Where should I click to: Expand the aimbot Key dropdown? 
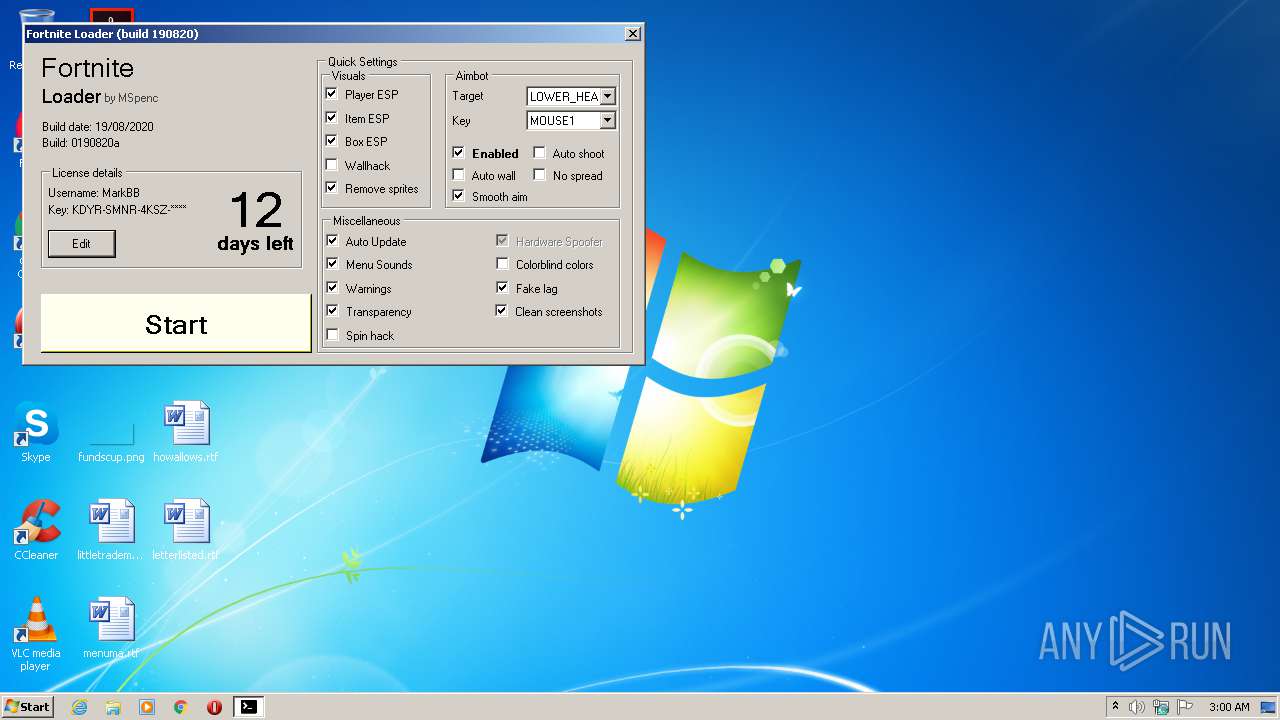[607, 120]
